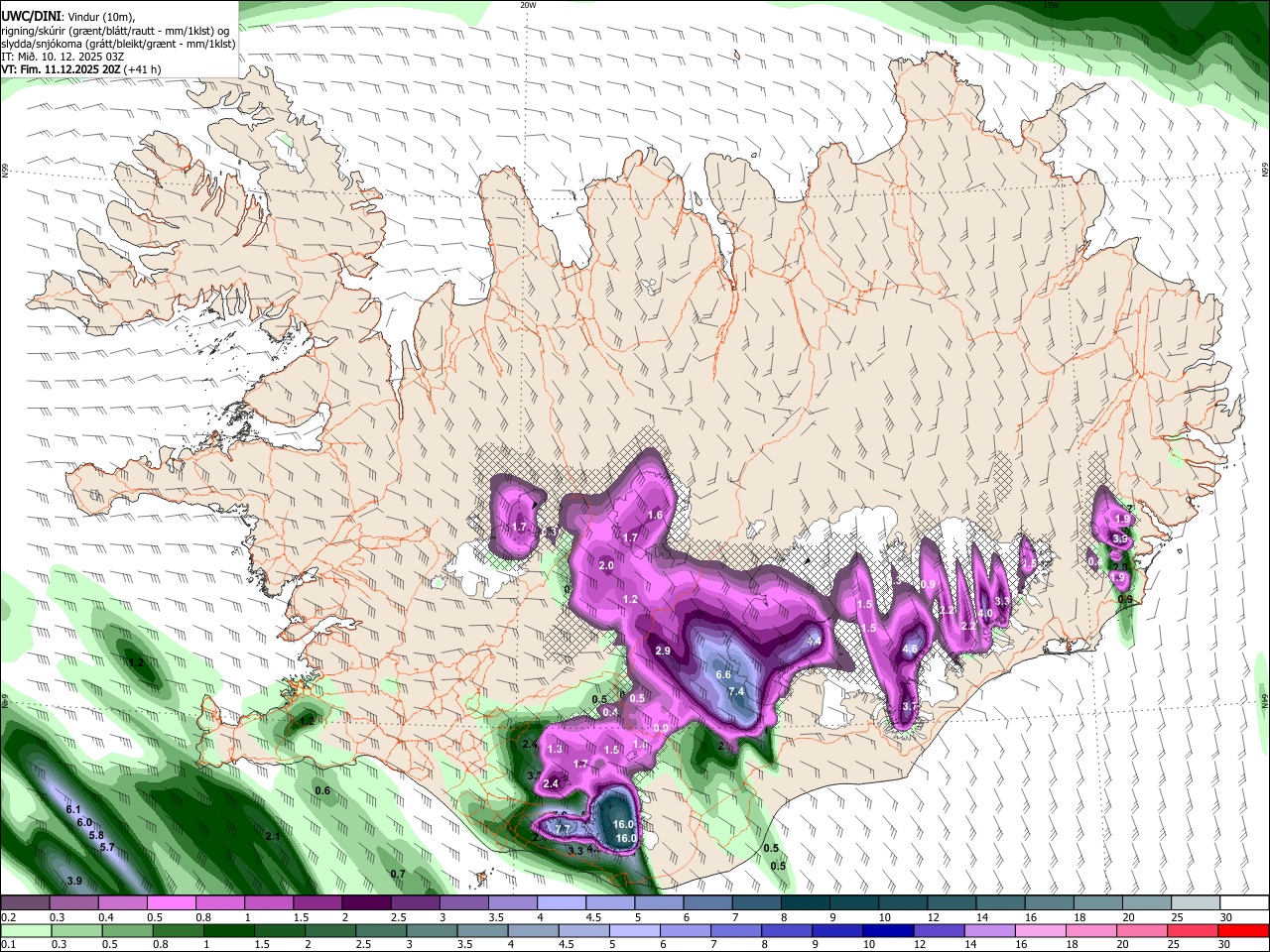Screen dimensions: 1270x952
Task: Click the '2.9' dark purple contour label
Action: [x=664, y=651]
